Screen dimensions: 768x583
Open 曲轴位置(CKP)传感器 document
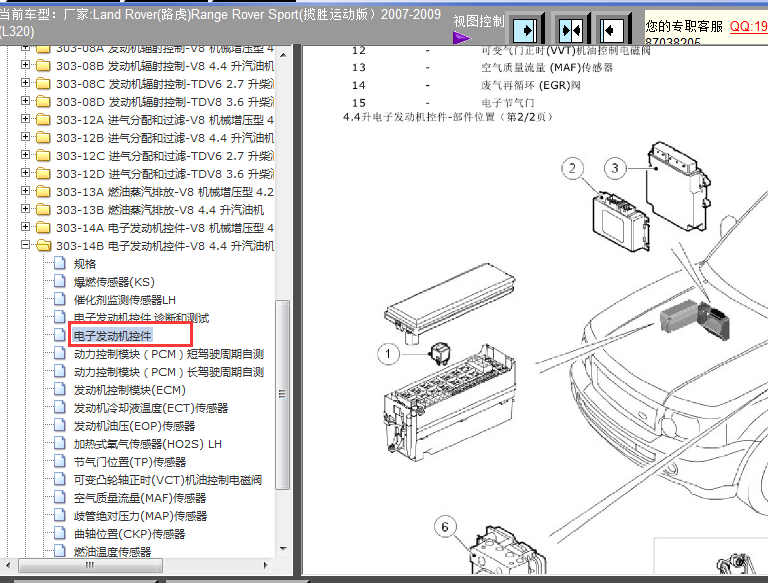coord(129,534)
